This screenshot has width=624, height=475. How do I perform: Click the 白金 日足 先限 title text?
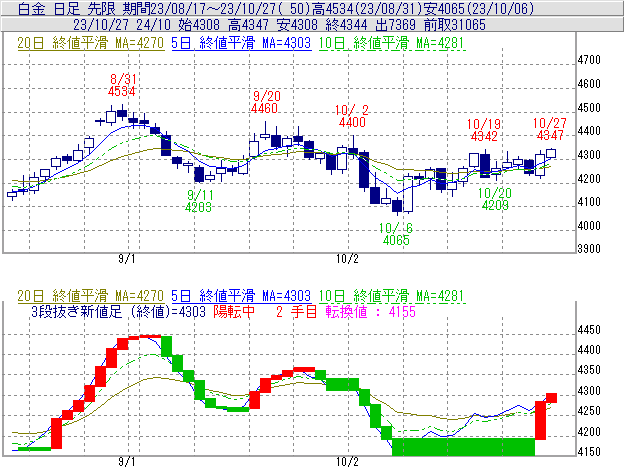pyautogui.click(x=68, y=9)
